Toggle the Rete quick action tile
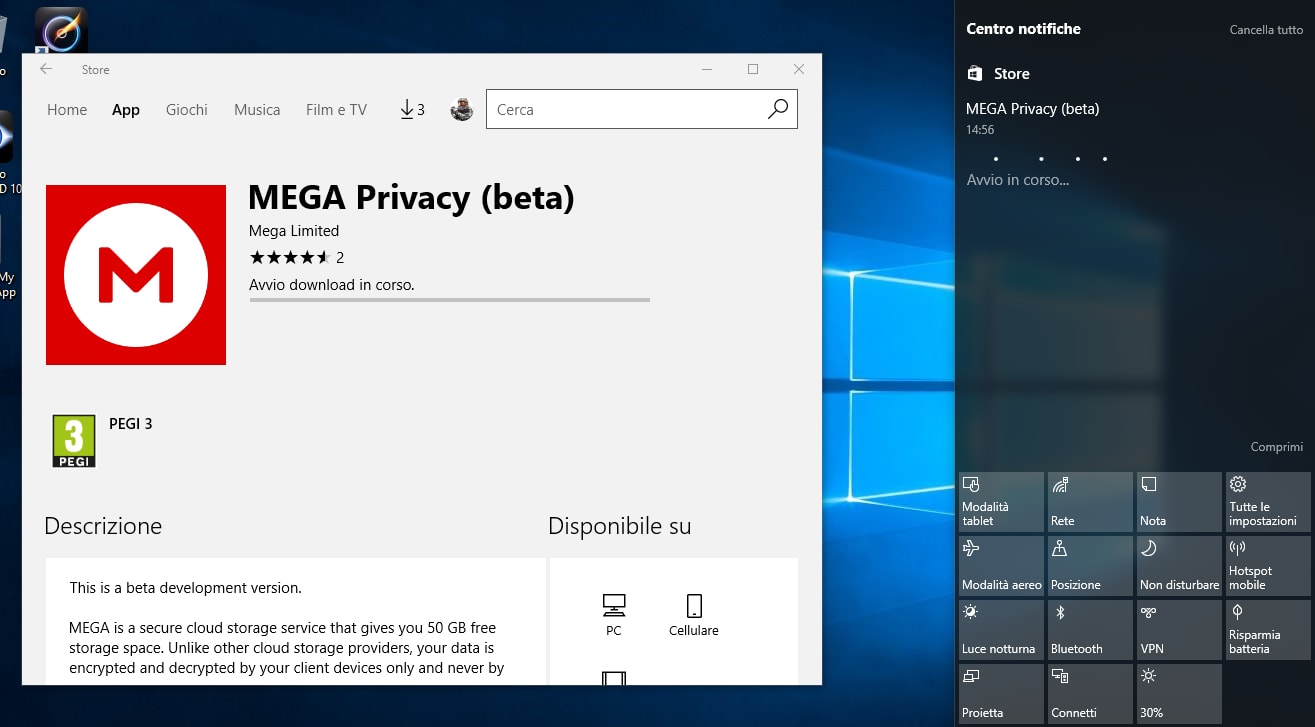Image resolution: width=1315 pixels, height=727 pixels. coord(1090,502)
